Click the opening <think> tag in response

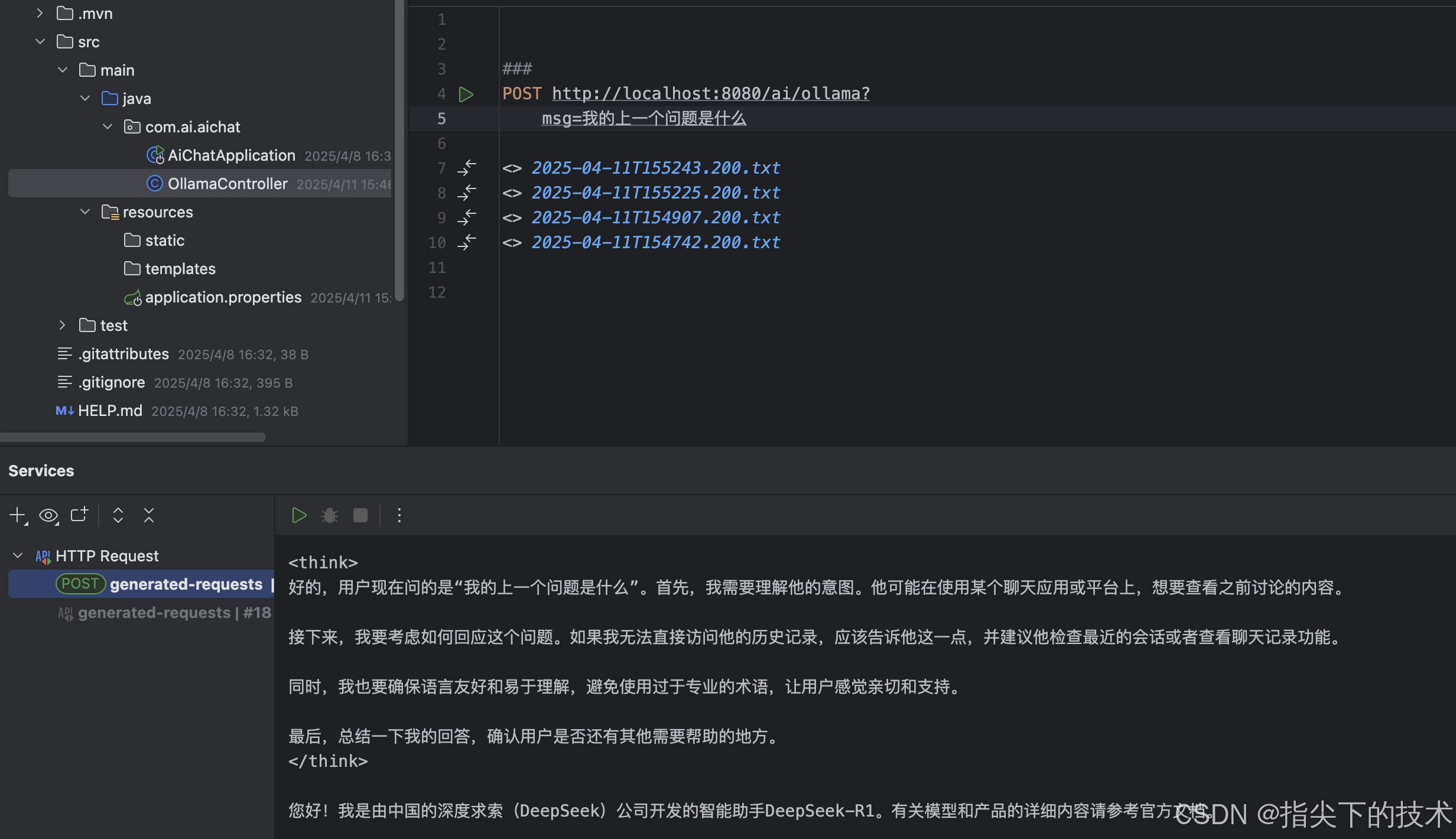pos(323,562)
